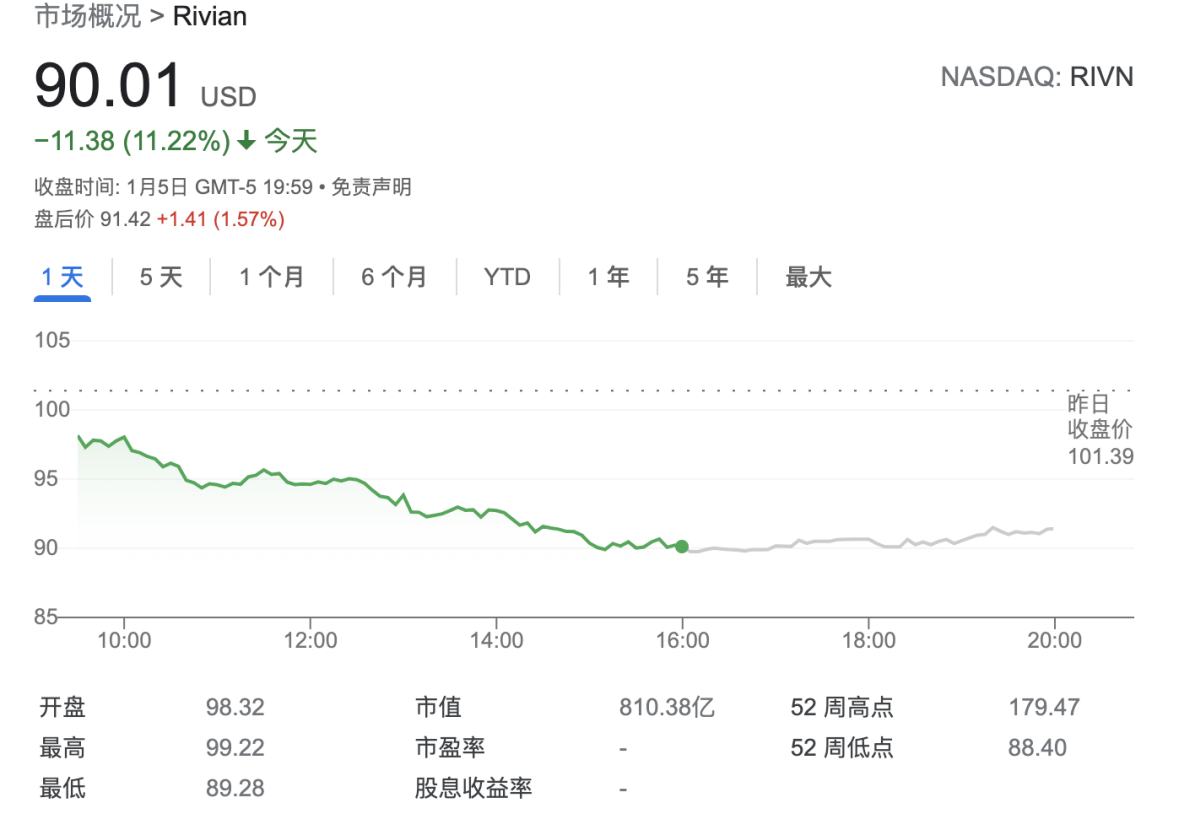The height and width of the screenshot is (830, 1195).
Task: Click the 市值 810.38亿 value
Action: 666,708
